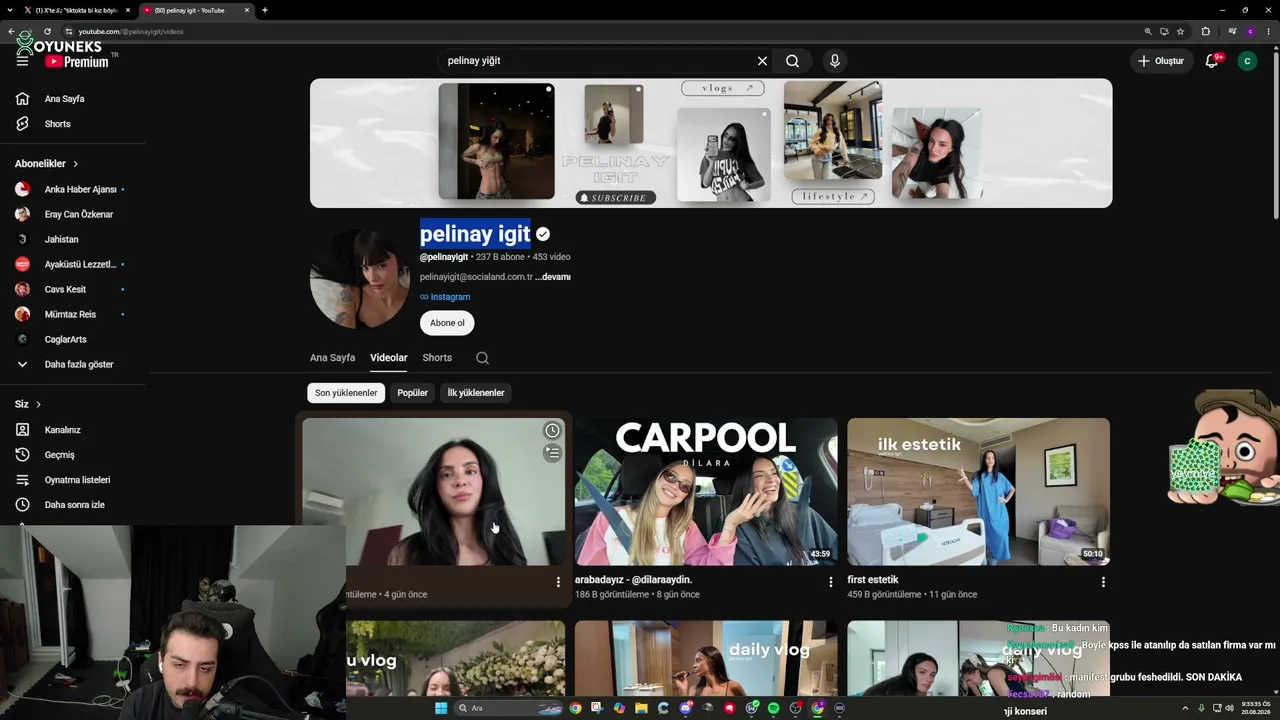This screenshot has height=720, width=1280.
Task: Open the YouTube hamburger guide menu
Action: pyautogui.click(x=22, y=61)
